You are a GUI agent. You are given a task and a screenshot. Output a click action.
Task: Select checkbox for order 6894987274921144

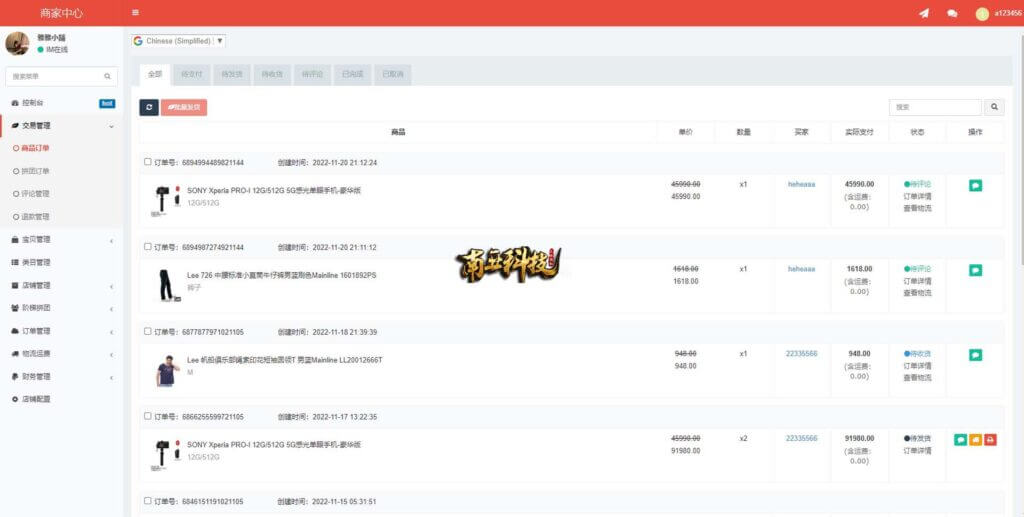148,247
